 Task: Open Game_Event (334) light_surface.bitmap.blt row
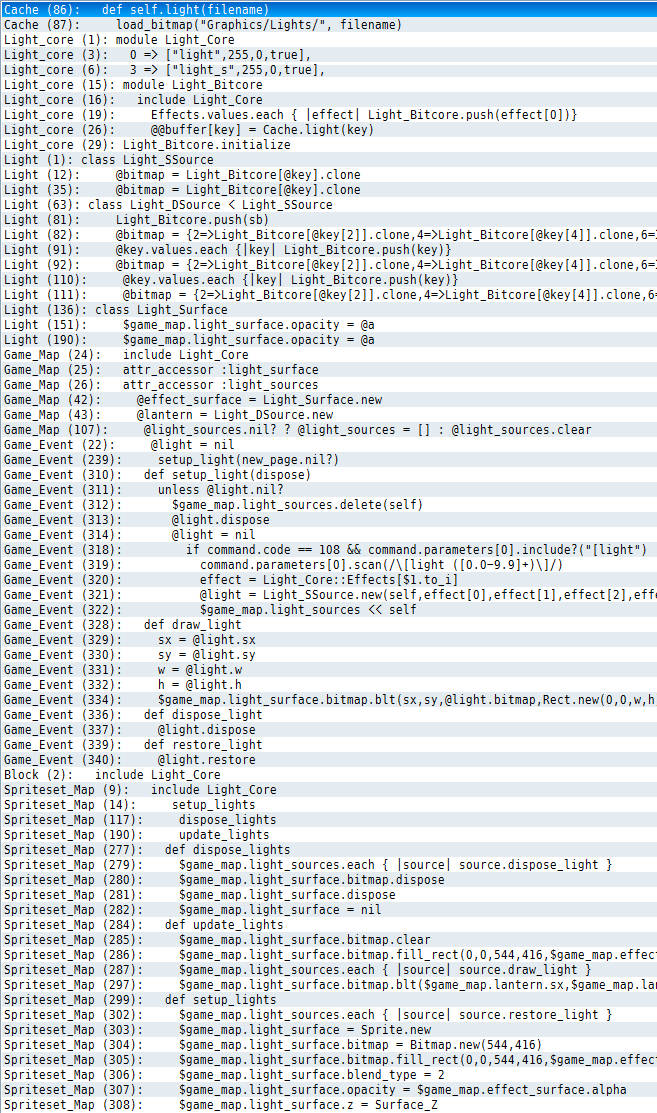(x=328, y=700)
